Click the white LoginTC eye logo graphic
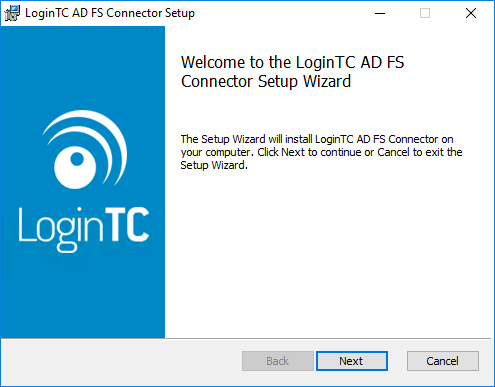Screen dimensions: 495x387 tap(85, 150)
